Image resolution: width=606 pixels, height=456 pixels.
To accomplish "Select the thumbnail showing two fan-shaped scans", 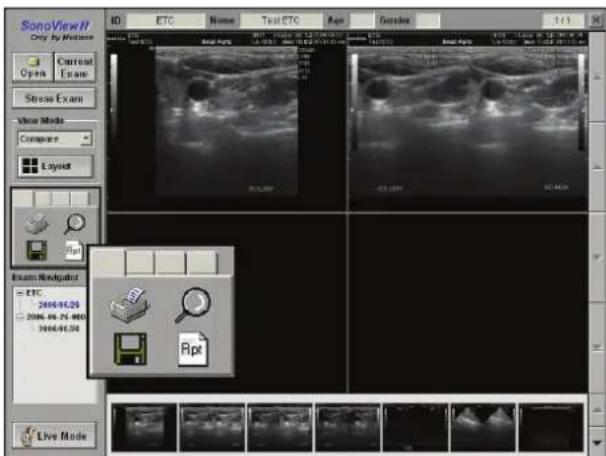I will (483, 427).
